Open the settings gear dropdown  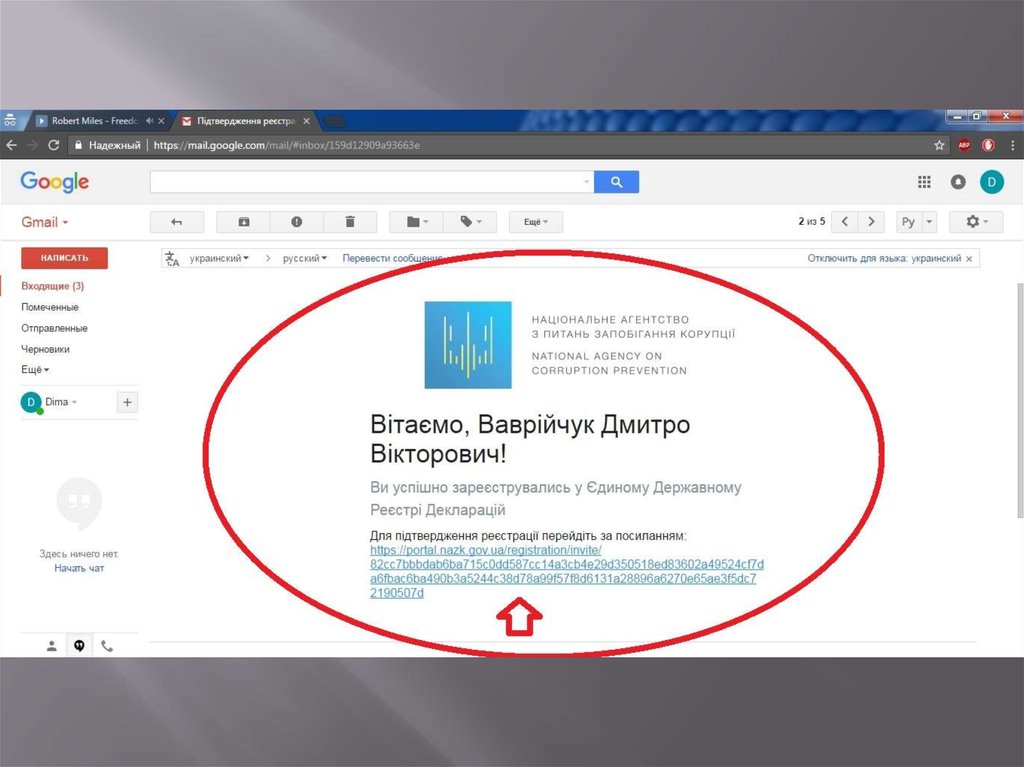click(x=976, y=221)
